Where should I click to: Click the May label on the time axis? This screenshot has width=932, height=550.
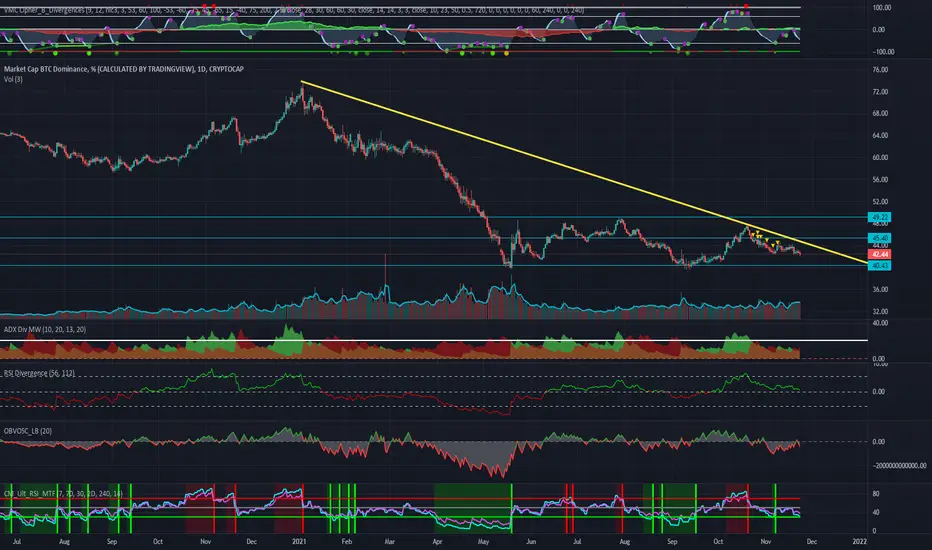(x=483, y=542)
